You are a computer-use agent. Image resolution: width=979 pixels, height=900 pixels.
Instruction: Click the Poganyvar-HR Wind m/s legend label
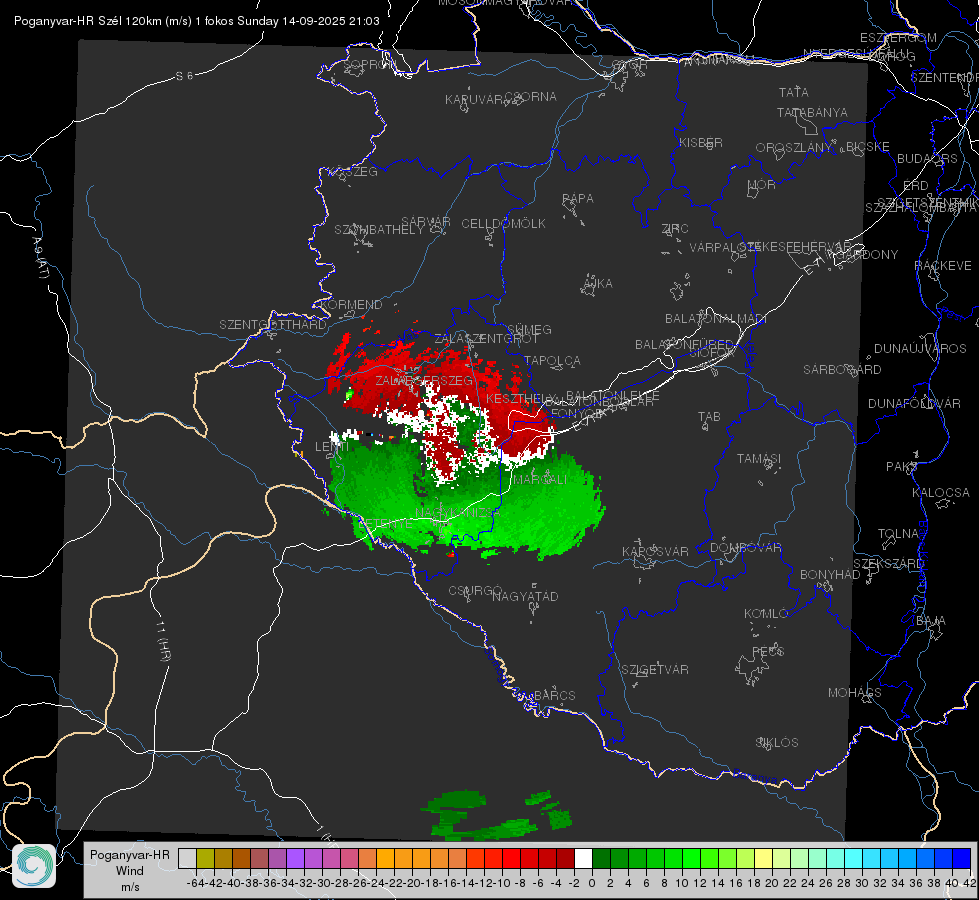130,871
